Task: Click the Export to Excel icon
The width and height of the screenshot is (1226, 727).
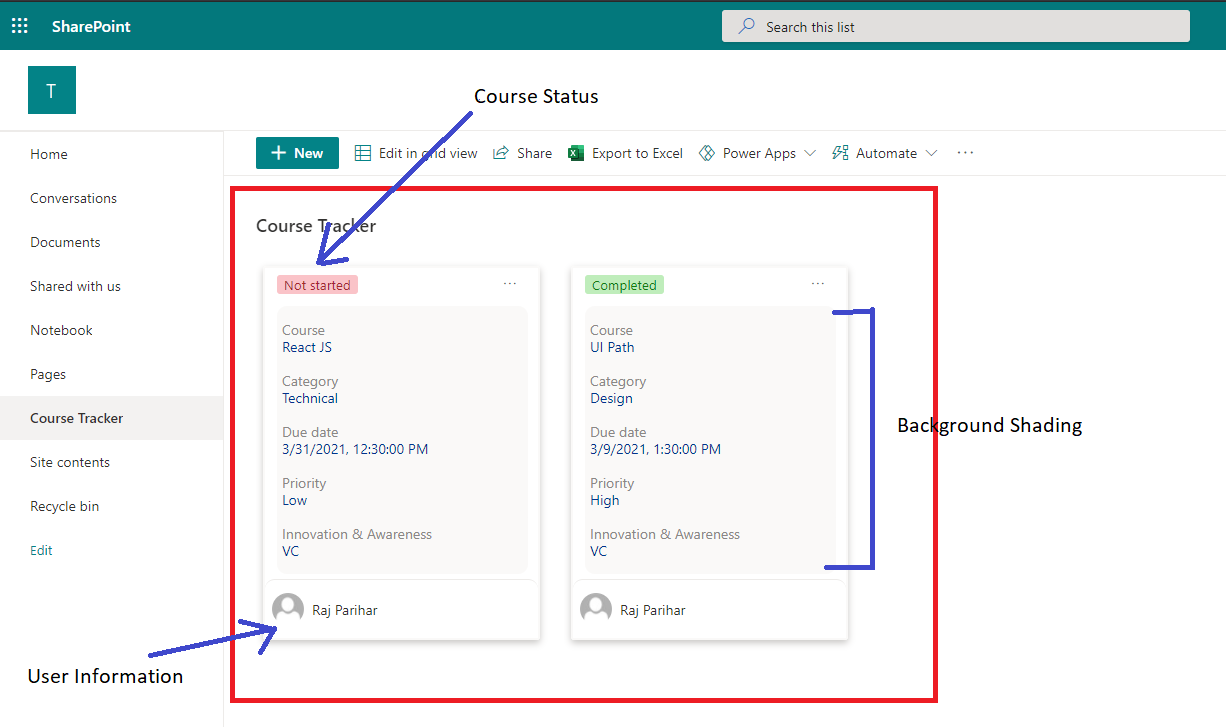Action: [x=575, y=152]
